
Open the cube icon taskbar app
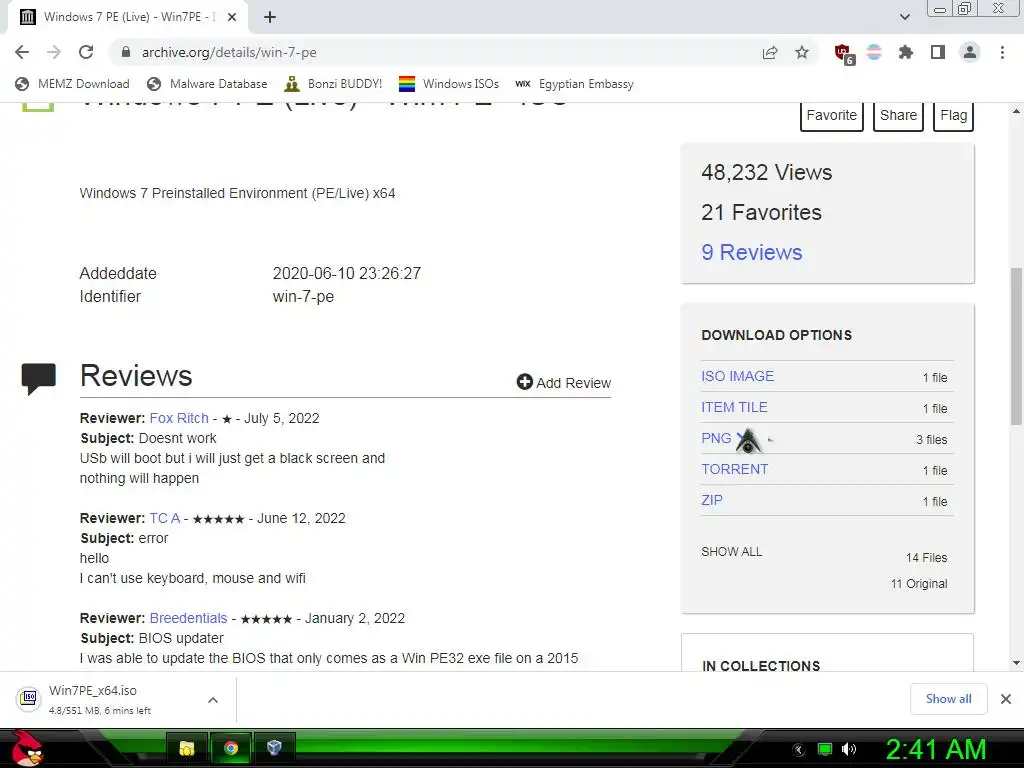[x=274, y=748]
